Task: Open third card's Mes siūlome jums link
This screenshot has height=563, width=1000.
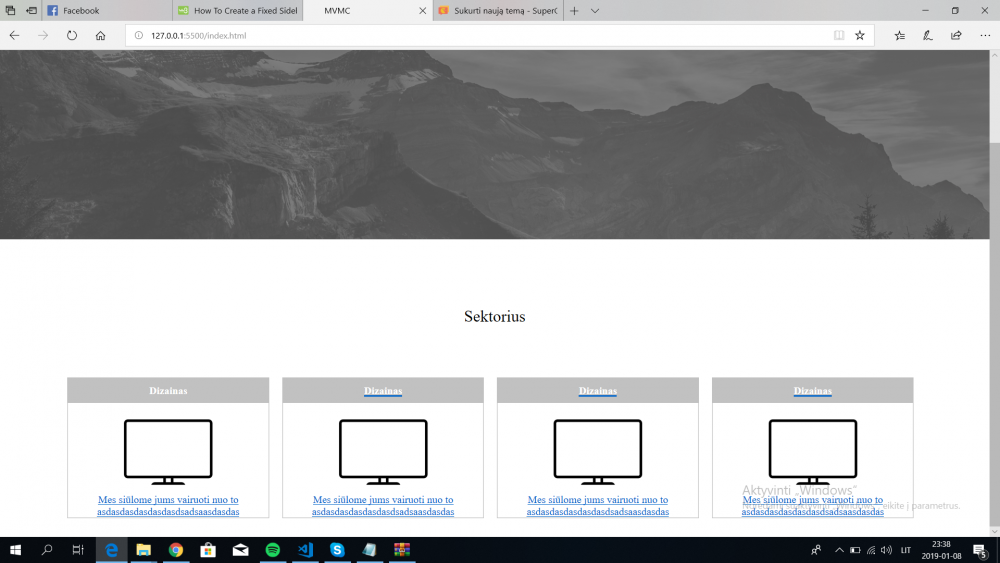Action: [598, 506]
